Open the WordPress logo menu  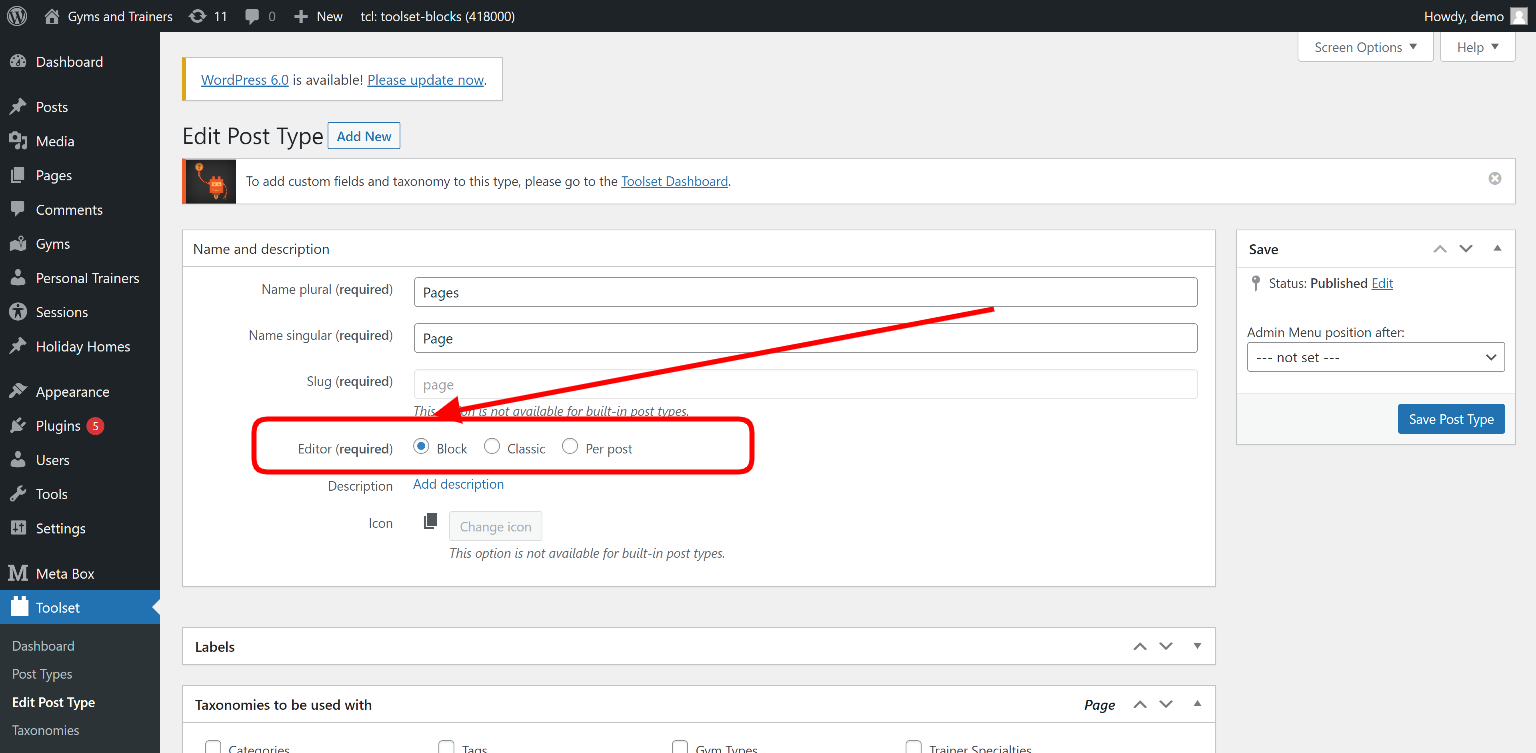coord(16,16)
